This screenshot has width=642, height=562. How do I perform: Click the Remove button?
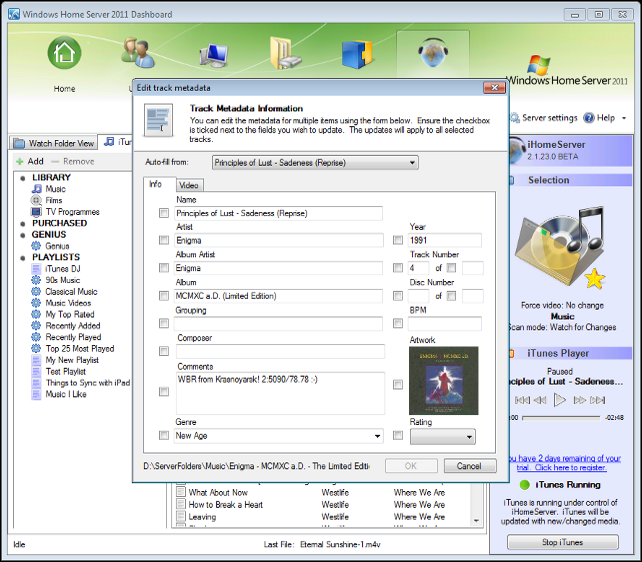tap(74, 161)
